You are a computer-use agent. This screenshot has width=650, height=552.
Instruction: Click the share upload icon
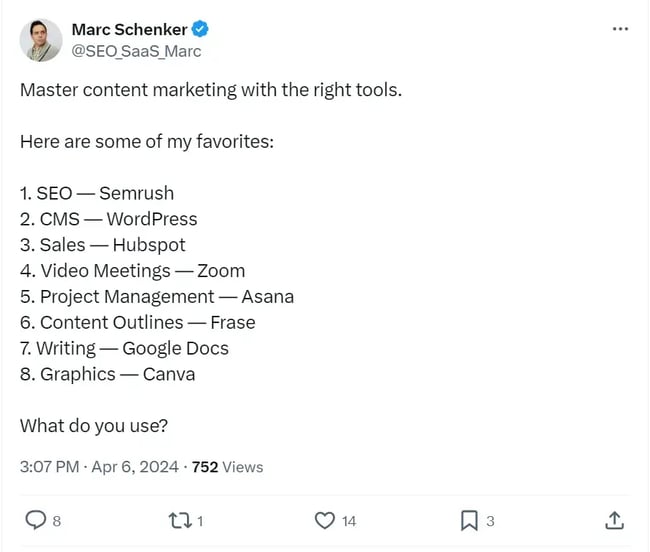(x=615, y=520)
